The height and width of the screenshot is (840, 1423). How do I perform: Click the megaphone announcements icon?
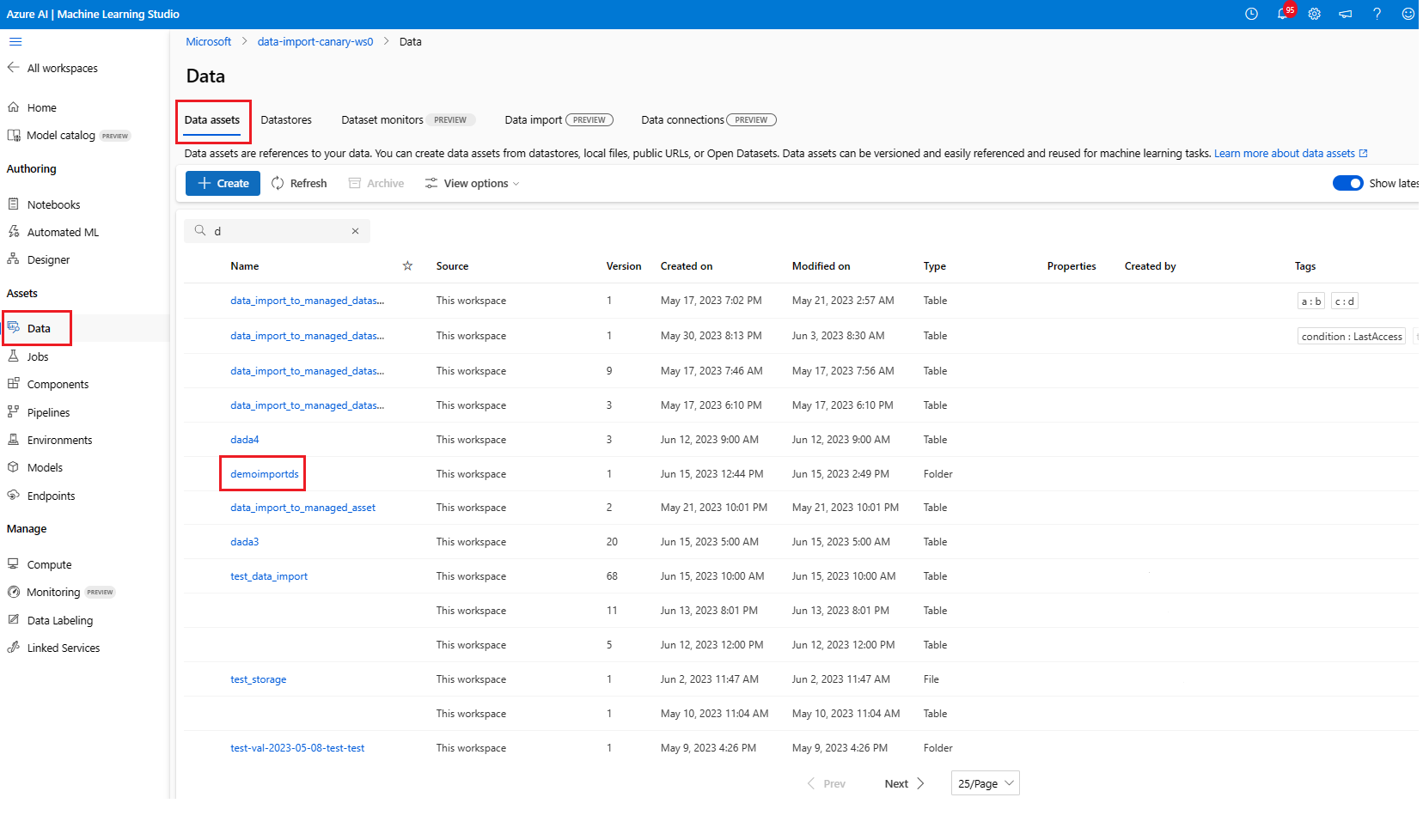1345,15
